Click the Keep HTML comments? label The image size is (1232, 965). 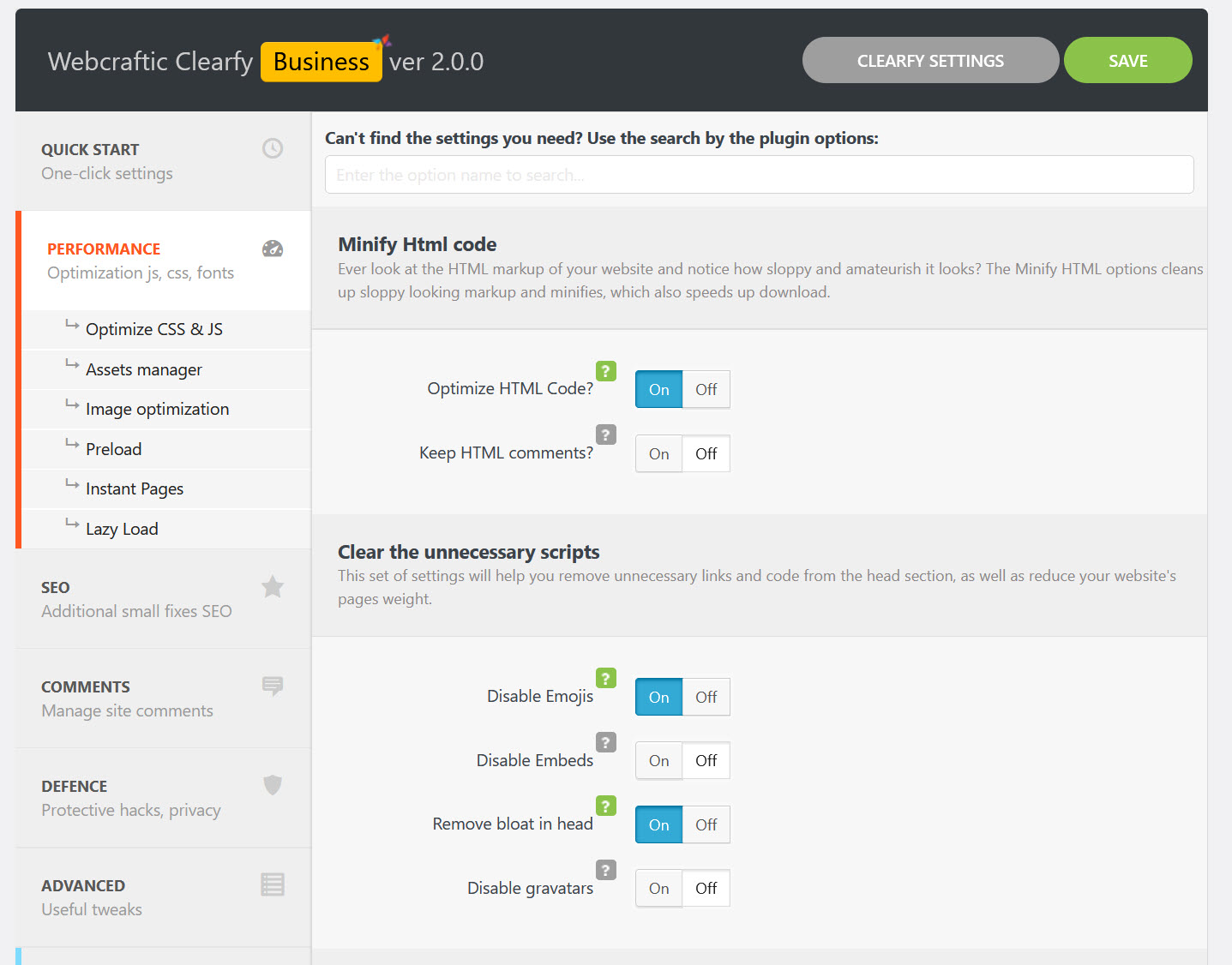(506, 453)
